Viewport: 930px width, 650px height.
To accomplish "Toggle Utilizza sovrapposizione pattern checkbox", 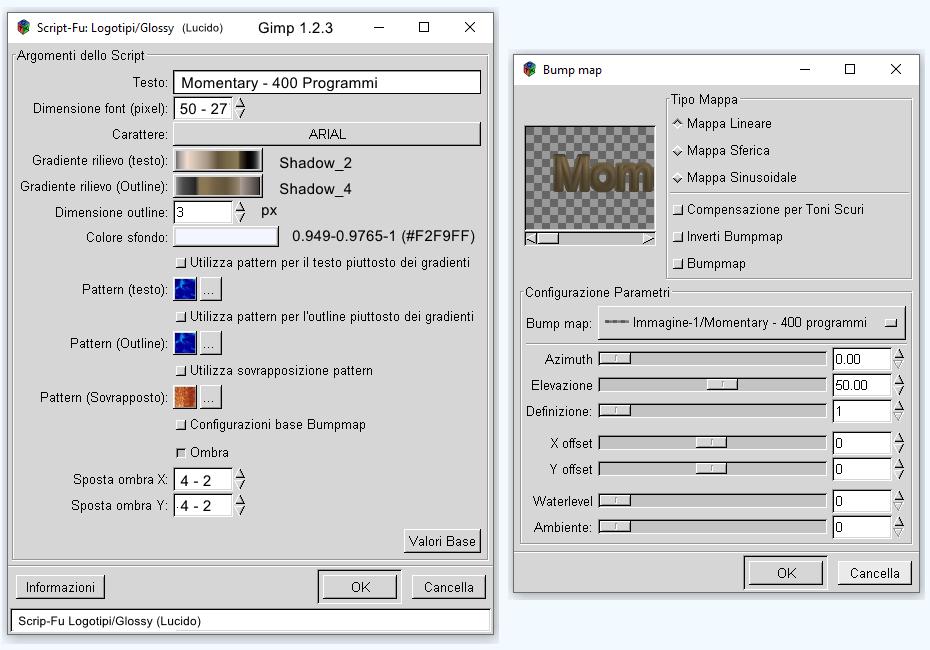I will (181, 371).
